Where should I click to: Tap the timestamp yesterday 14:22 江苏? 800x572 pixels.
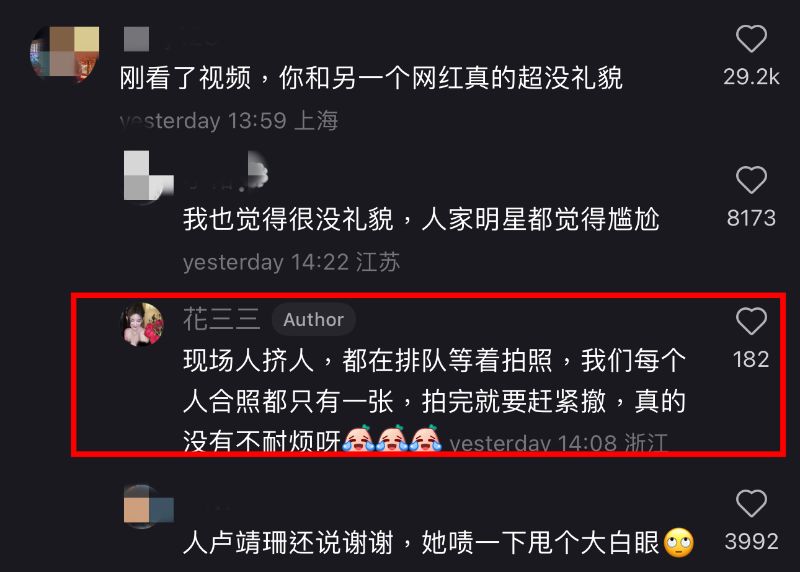tap(291, 262)
